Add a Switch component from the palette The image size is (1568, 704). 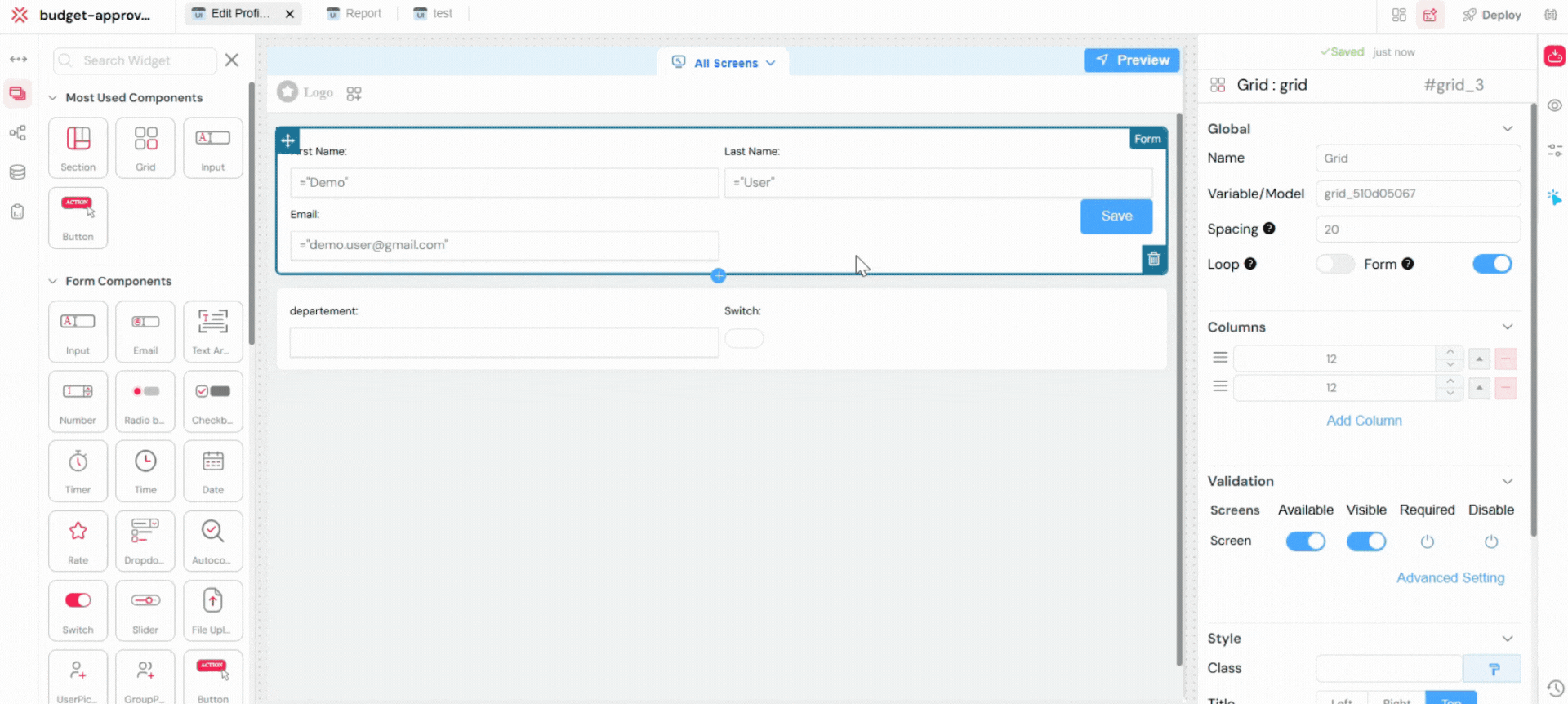78,611
